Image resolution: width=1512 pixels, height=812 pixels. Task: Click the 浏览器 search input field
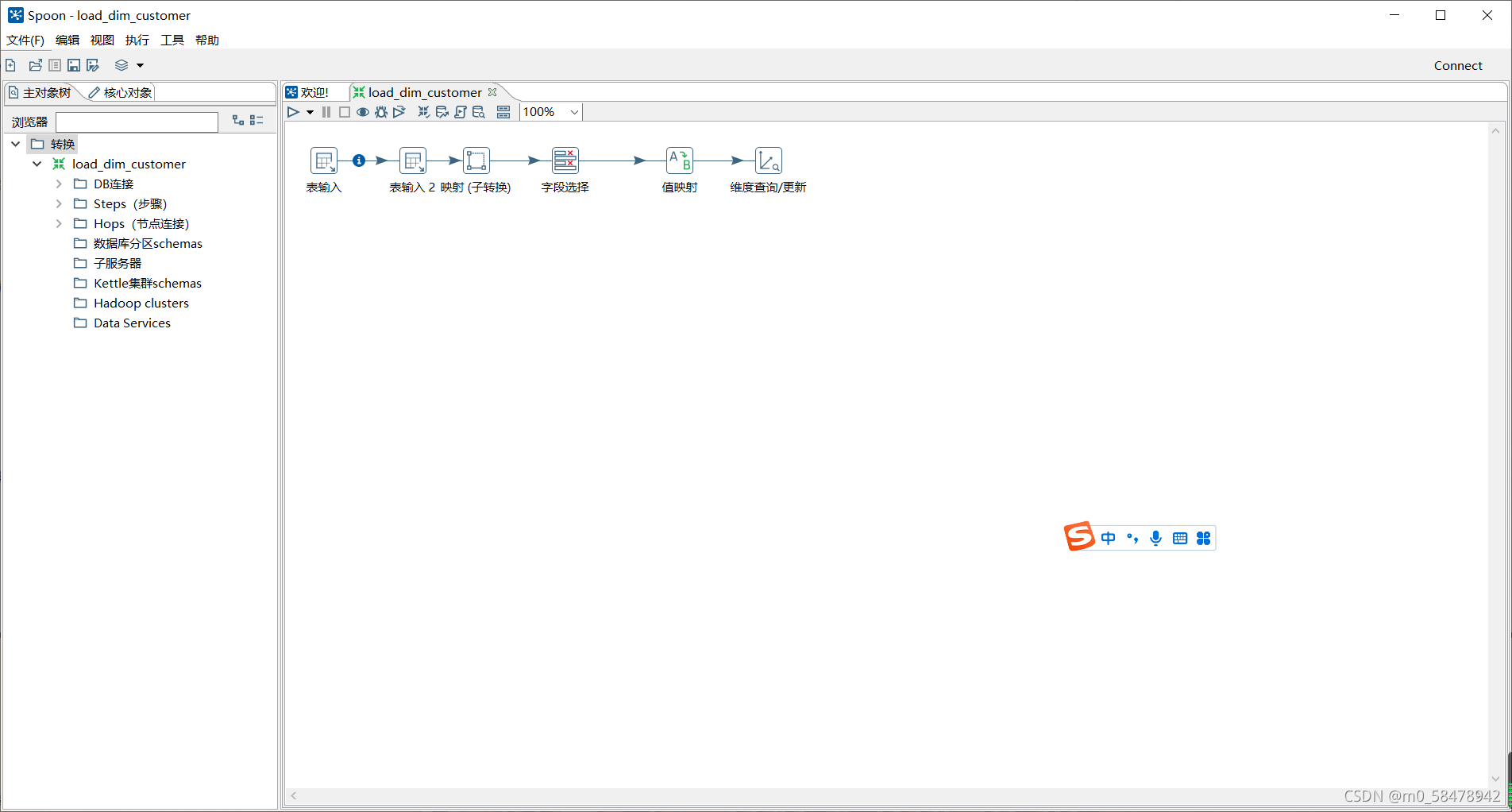pos(137,122)
